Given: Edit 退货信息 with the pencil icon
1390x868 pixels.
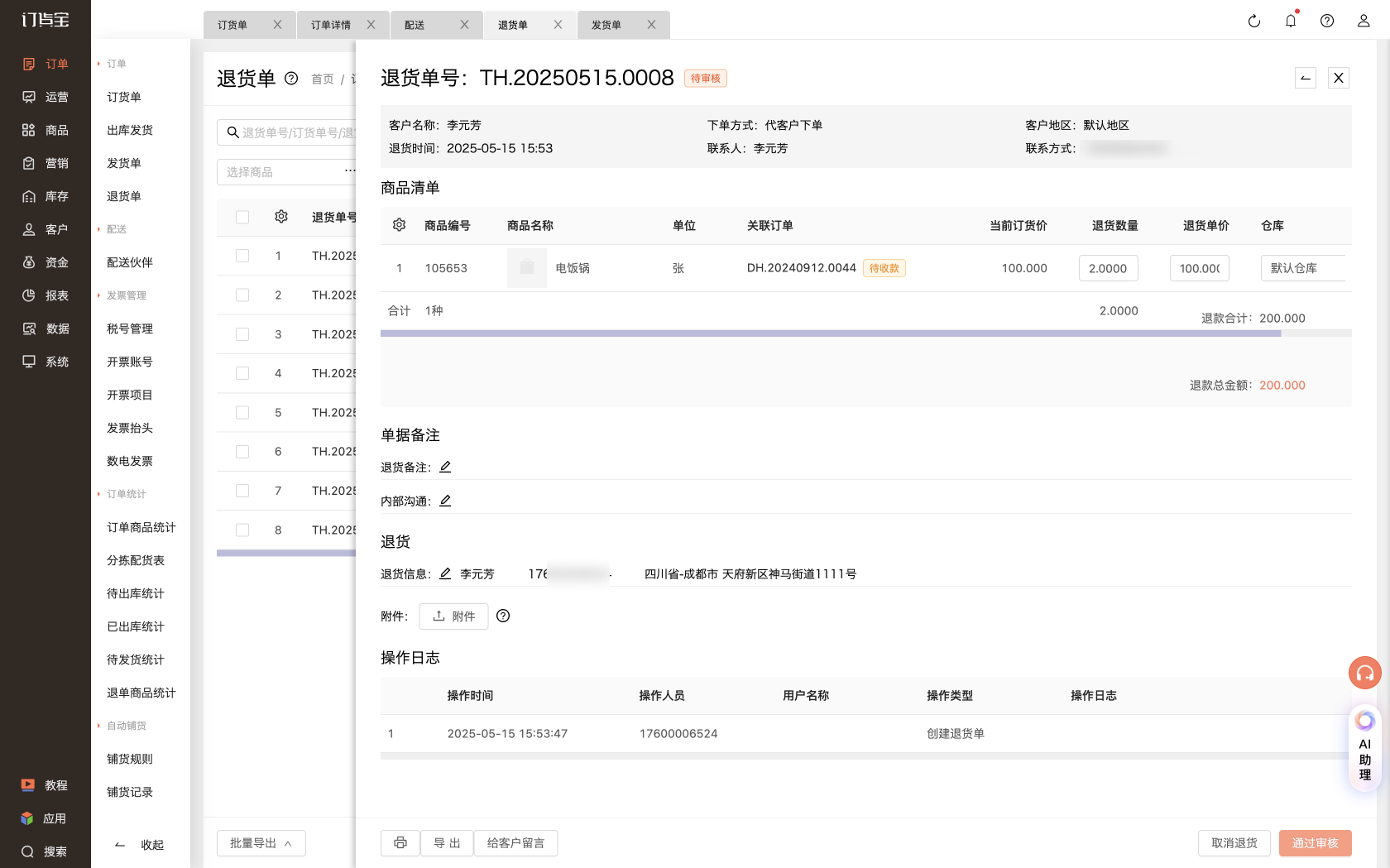Looking at the screenshot, I should point(445,573).
